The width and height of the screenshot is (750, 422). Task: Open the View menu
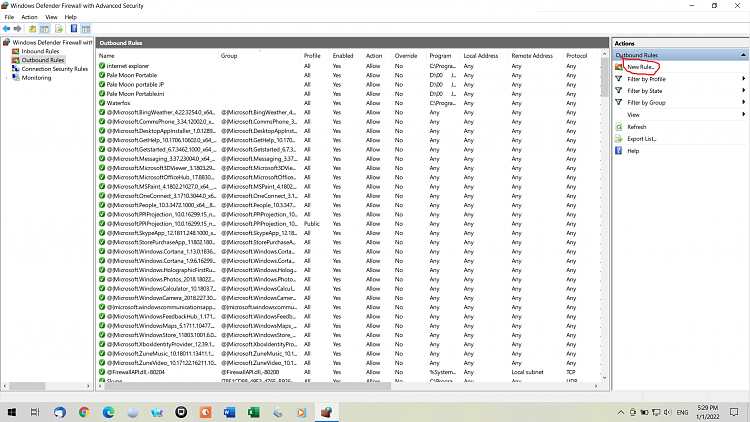point(51,17)
